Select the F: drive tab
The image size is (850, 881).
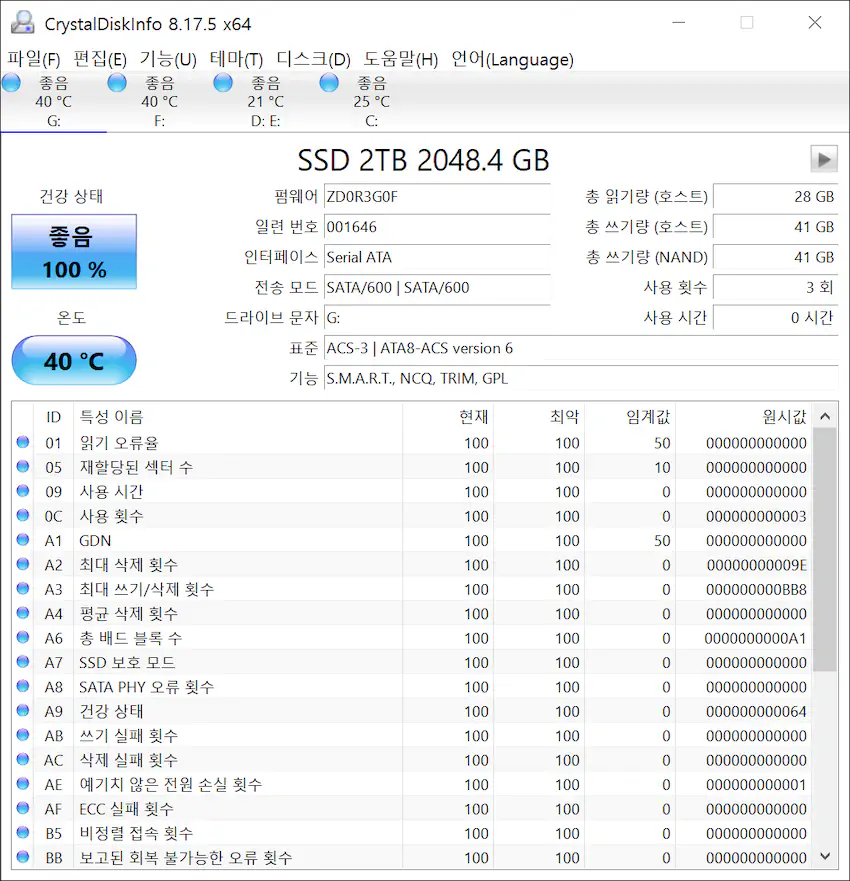click(160, 102)
